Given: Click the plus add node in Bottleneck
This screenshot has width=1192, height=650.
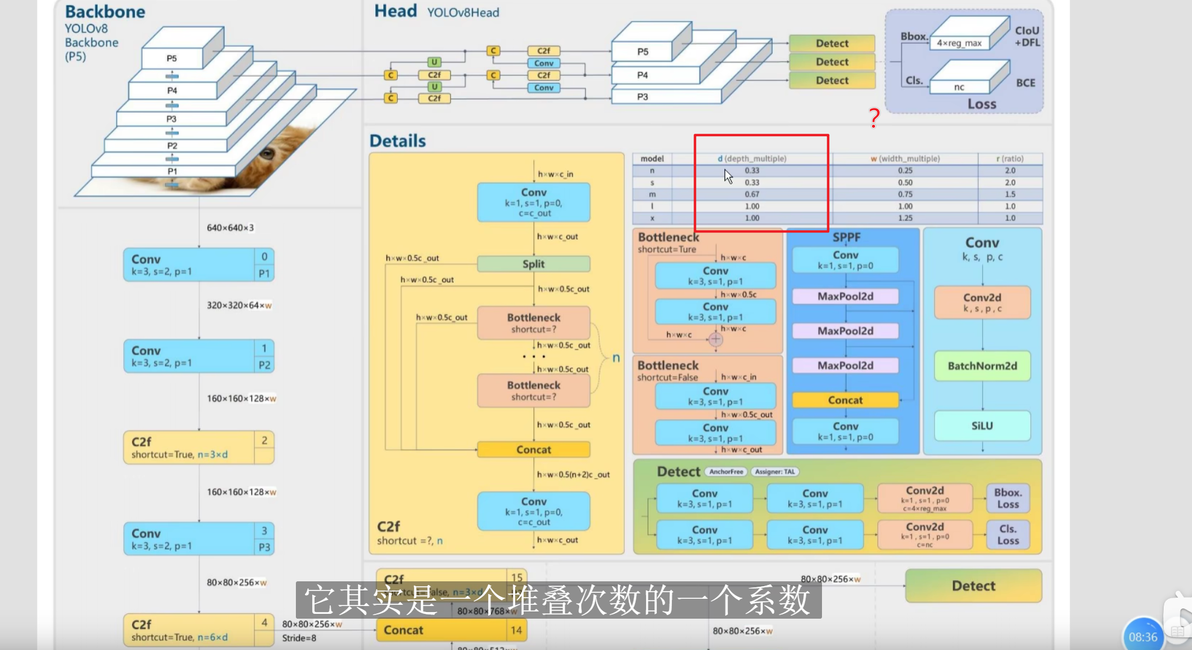Looking at the screenshot, I should 715,340.
